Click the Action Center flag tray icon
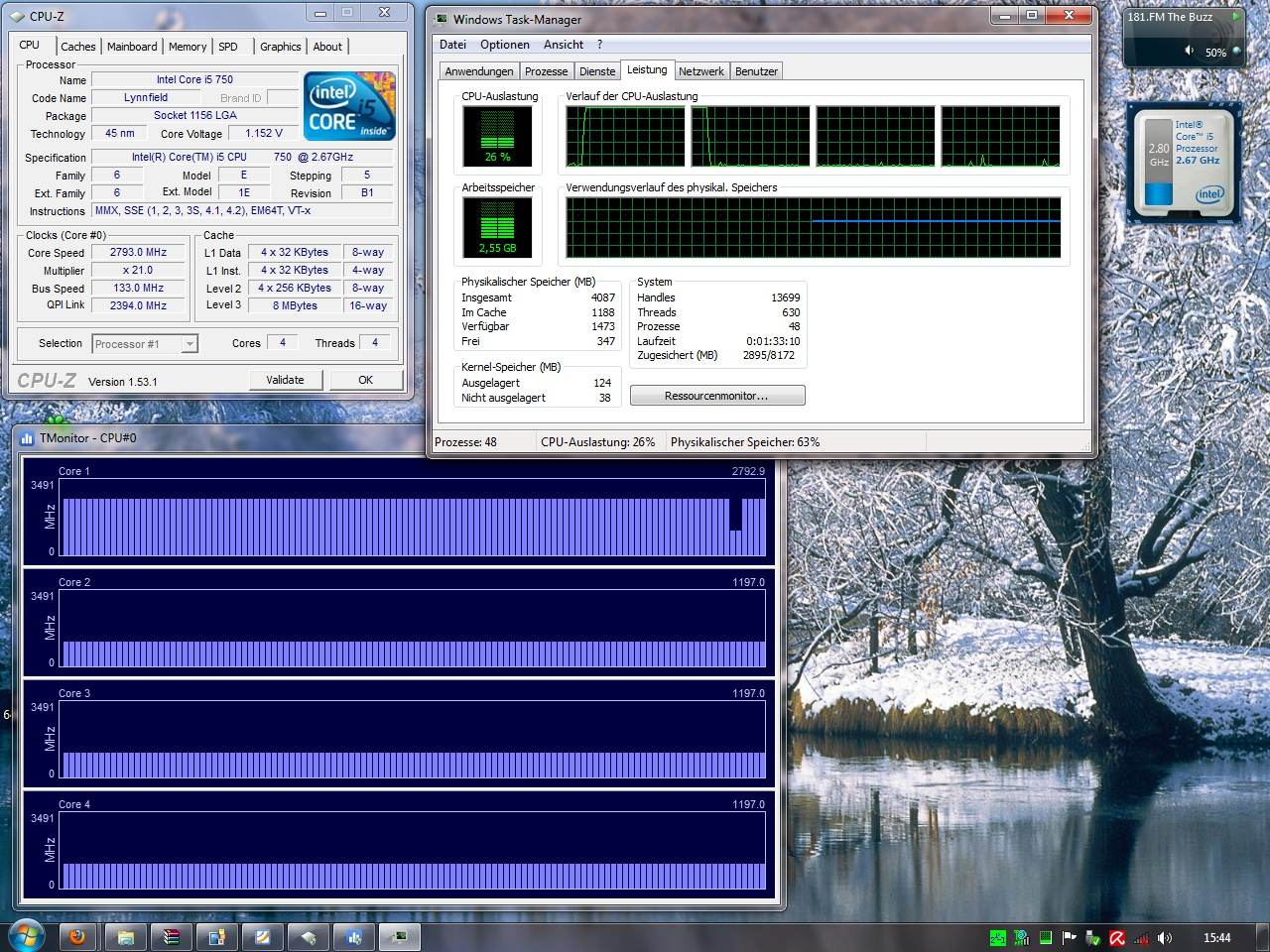This screenshot has width=1270, height=952. click(1070, 937)
